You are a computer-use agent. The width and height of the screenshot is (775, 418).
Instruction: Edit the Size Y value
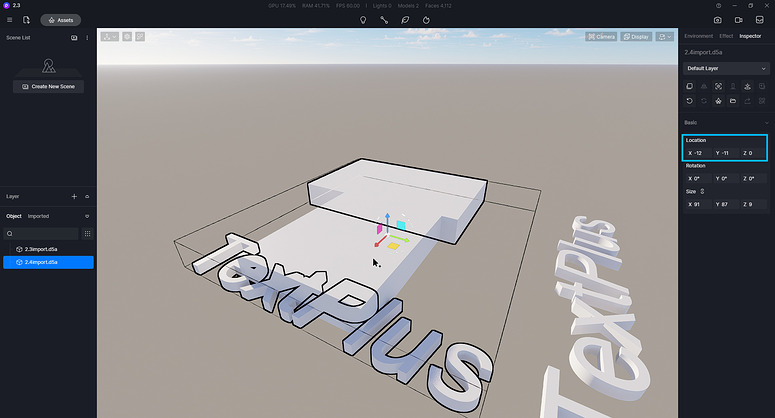click(x=725, y=204)
